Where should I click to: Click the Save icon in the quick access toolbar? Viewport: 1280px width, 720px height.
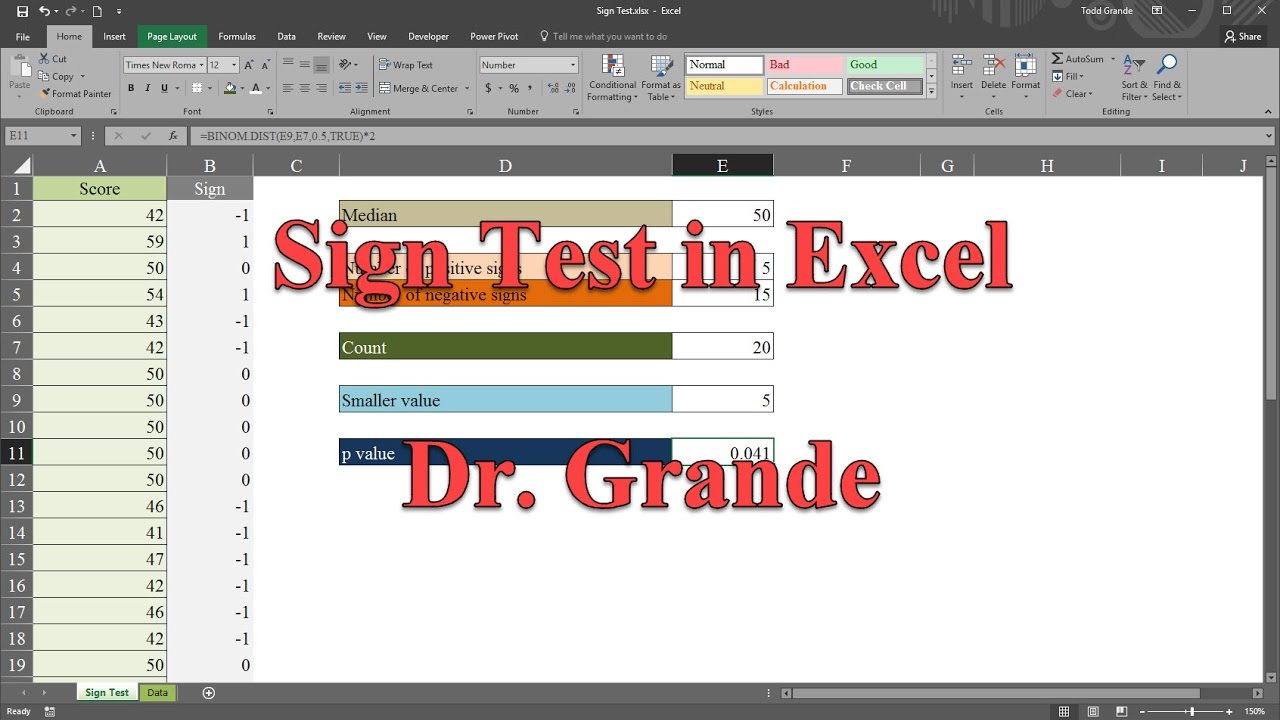click(x=22, y=11)
